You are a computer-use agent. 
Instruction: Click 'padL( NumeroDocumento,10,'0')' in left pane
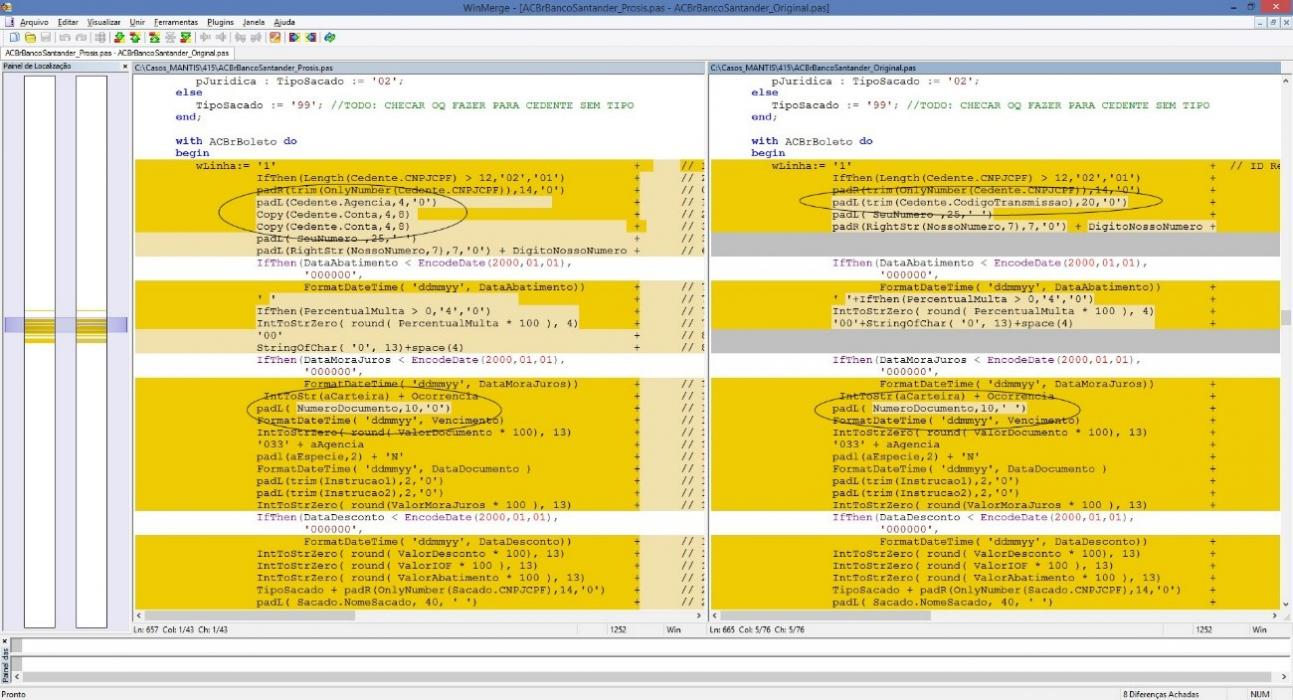pyautogui.click(x=355, y=408)
